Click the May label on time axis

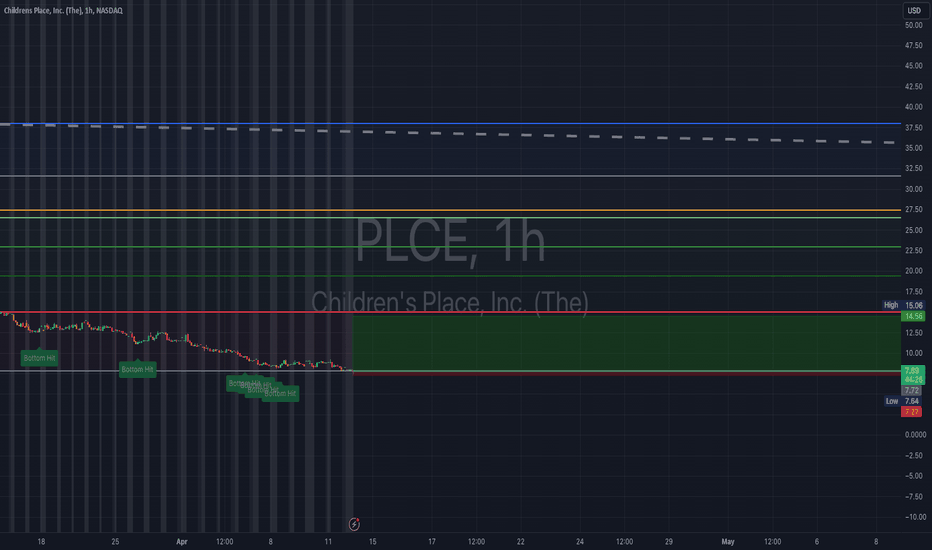click(x=728, y=542)
